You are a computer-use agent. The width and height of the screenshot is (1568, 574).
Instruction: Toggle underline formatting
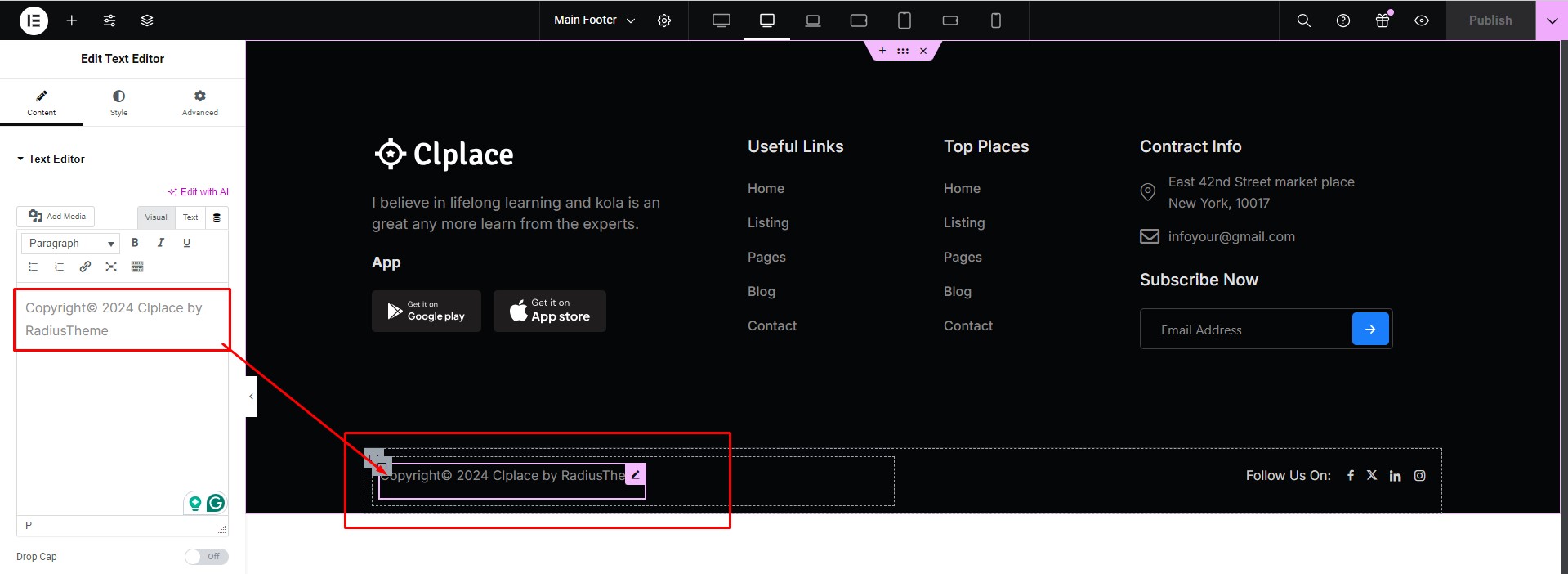[187, 243]
